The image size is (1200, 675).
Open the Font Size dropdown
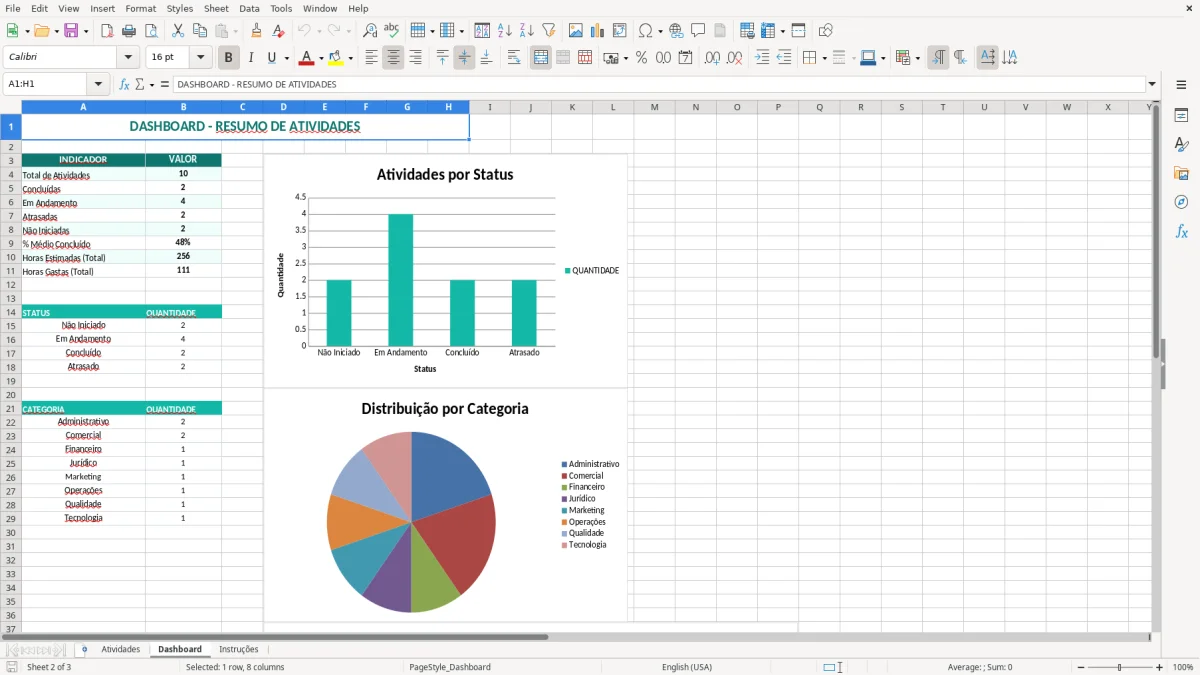click(201, 58)
